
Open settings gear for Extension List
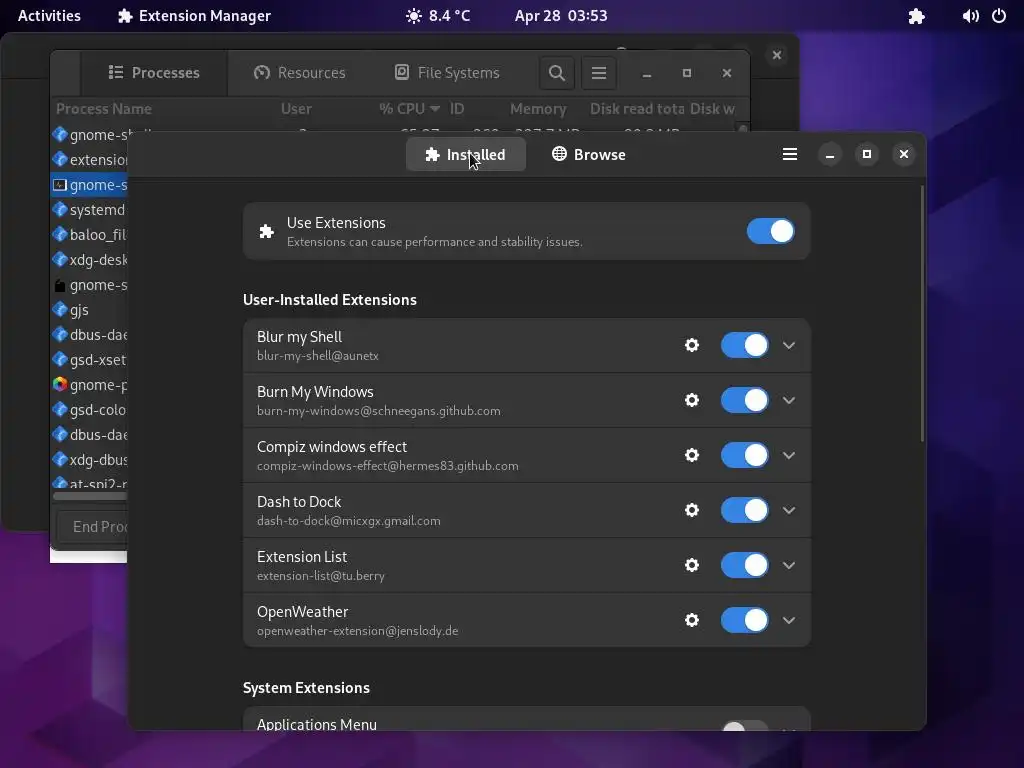click(692, 565)
